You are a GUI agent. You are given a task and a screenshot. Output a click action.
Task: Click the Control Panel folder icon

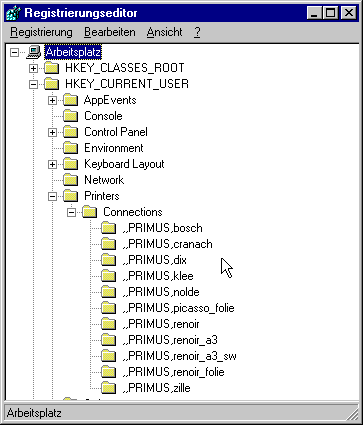click(71, 132)
